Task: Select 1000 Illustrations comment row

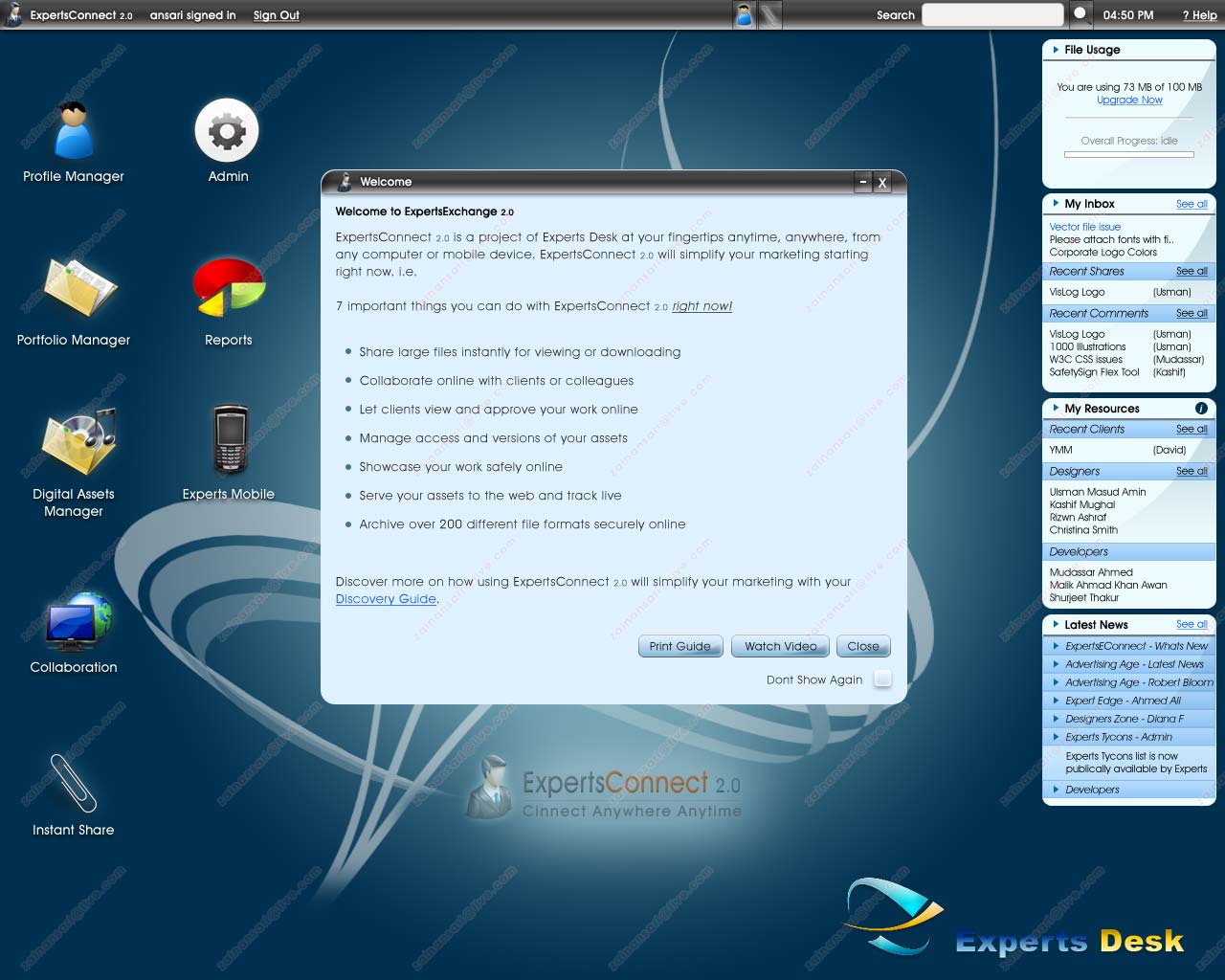Action: [1121, 346]
